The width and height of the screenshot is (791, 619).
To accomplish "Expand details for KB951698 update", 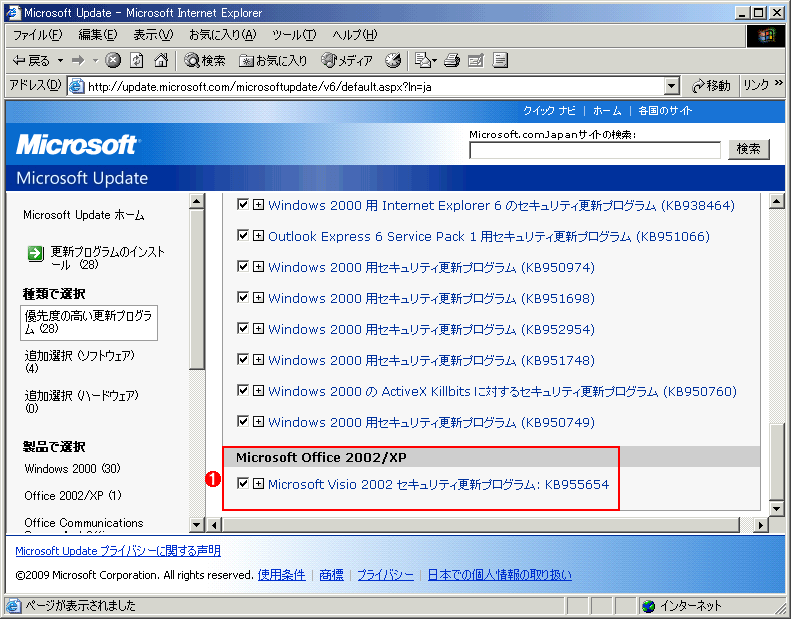I will [x=258, y=298].
